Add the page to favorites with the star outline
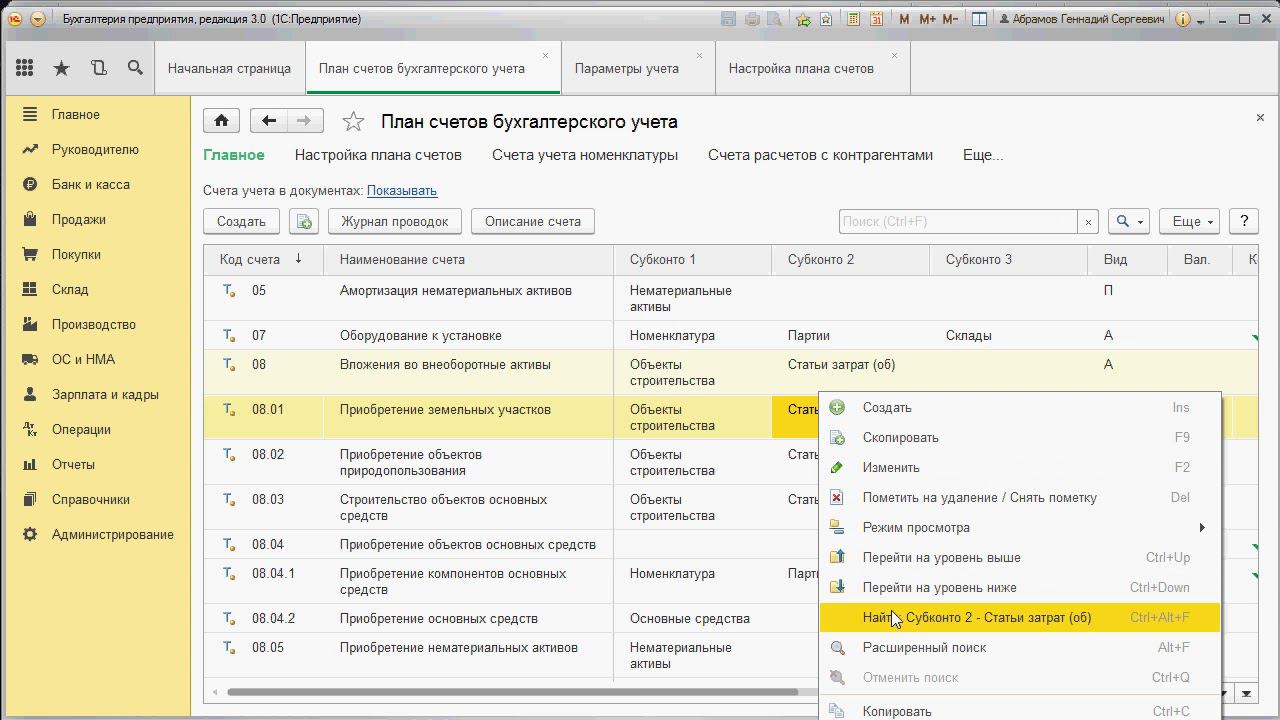Viewport: 1280px width, 720px height. tap(353, 122)
